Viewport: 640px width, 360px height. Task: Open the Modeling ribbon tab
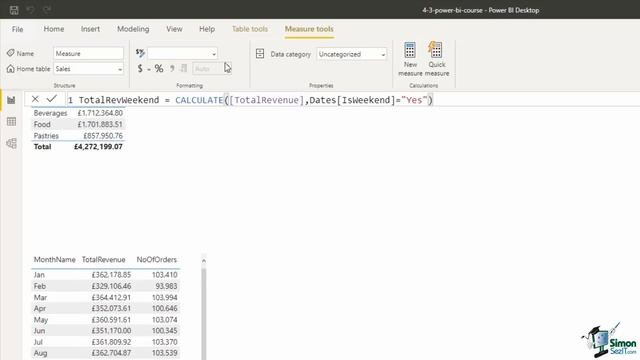(x=133, y=29)
